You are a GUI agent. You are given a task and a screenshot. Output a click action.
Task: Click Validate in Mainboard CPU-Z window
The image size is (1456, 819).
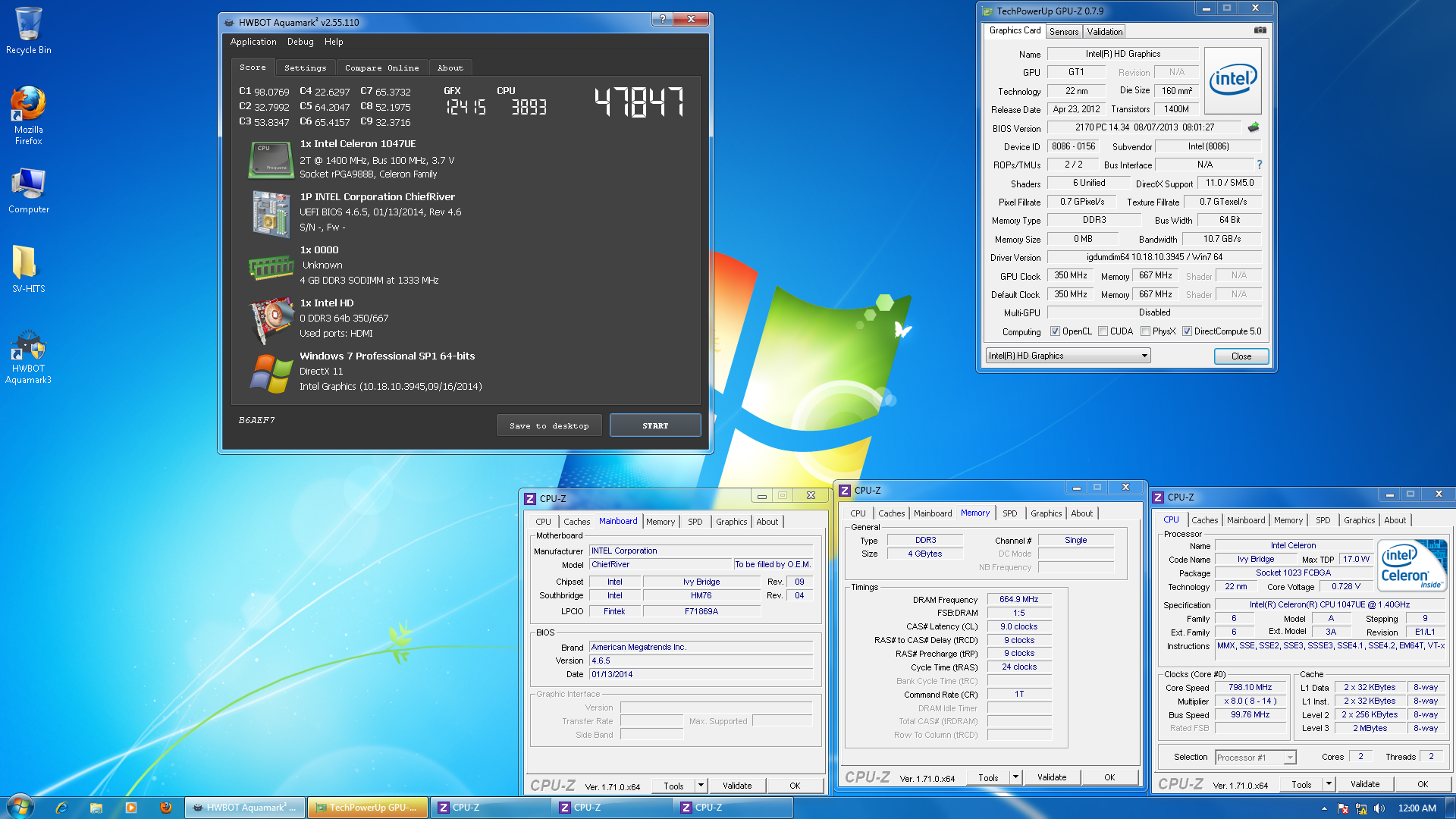pyautogui.click(x=737, y=786)
